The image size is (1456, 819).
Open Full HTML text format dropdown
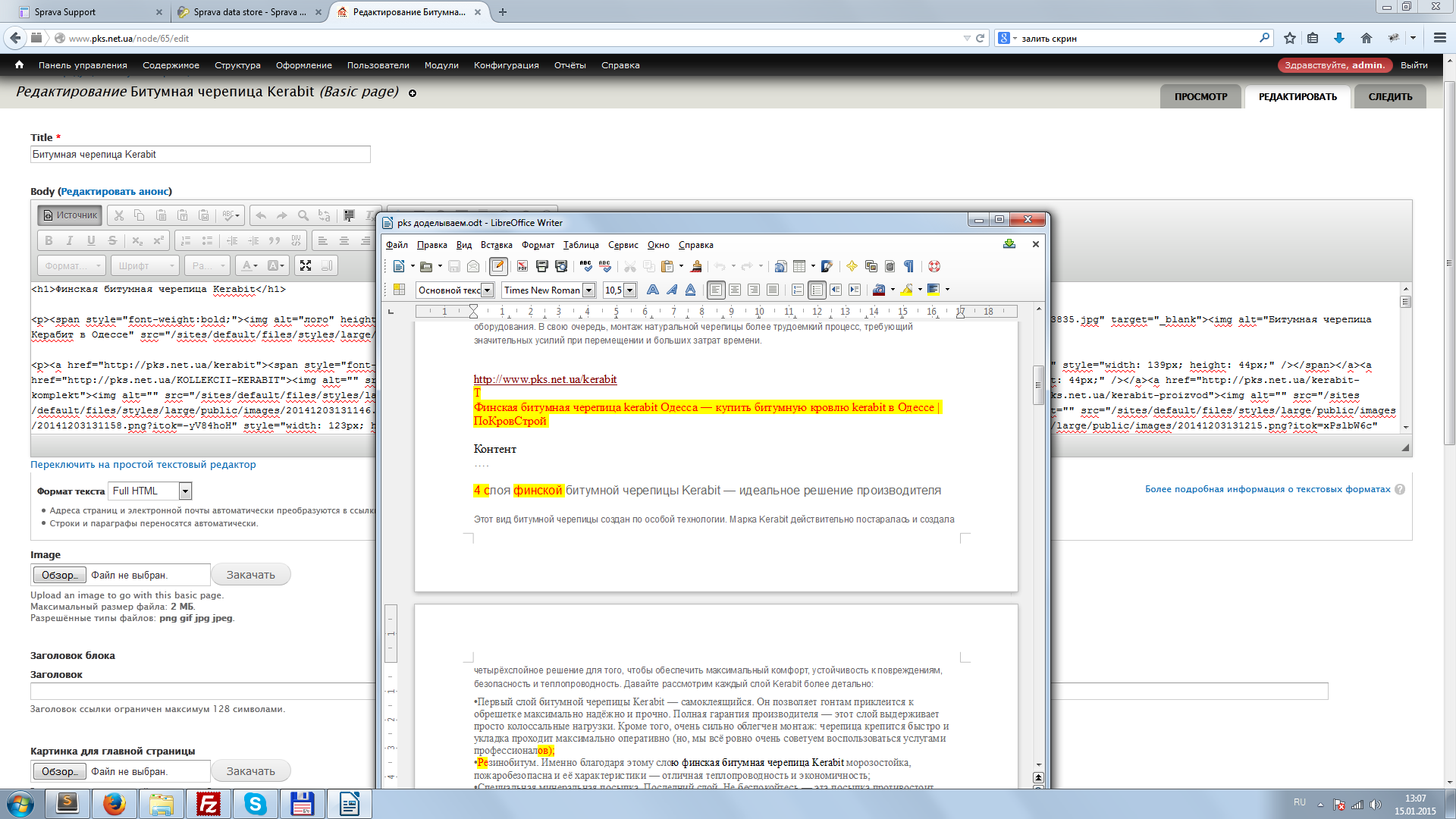pos(150,491)
